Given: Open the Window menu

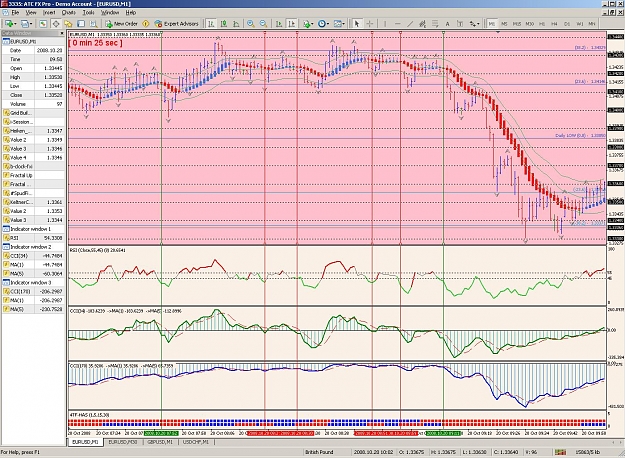Looking at the screenshot, I should click(110, 13).
